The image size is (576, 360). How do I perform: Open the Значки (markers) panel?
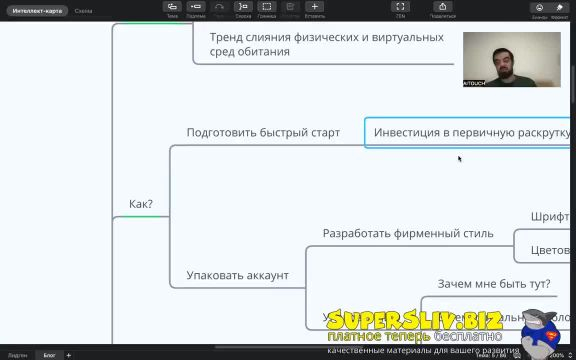pyautogui.click(x=539, y=7)
